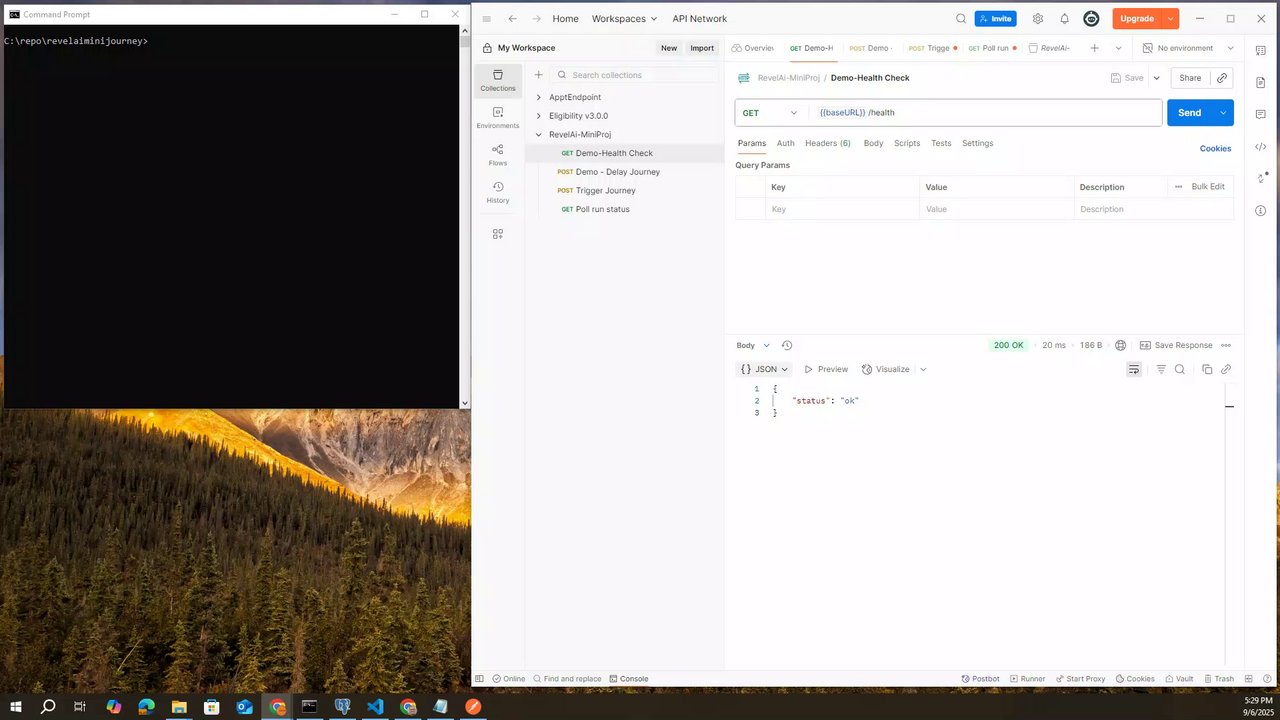Viewport: 1280px width, 720px height.
Task: Toggle the response line wrap icon
Action: tap(1134, 369)
